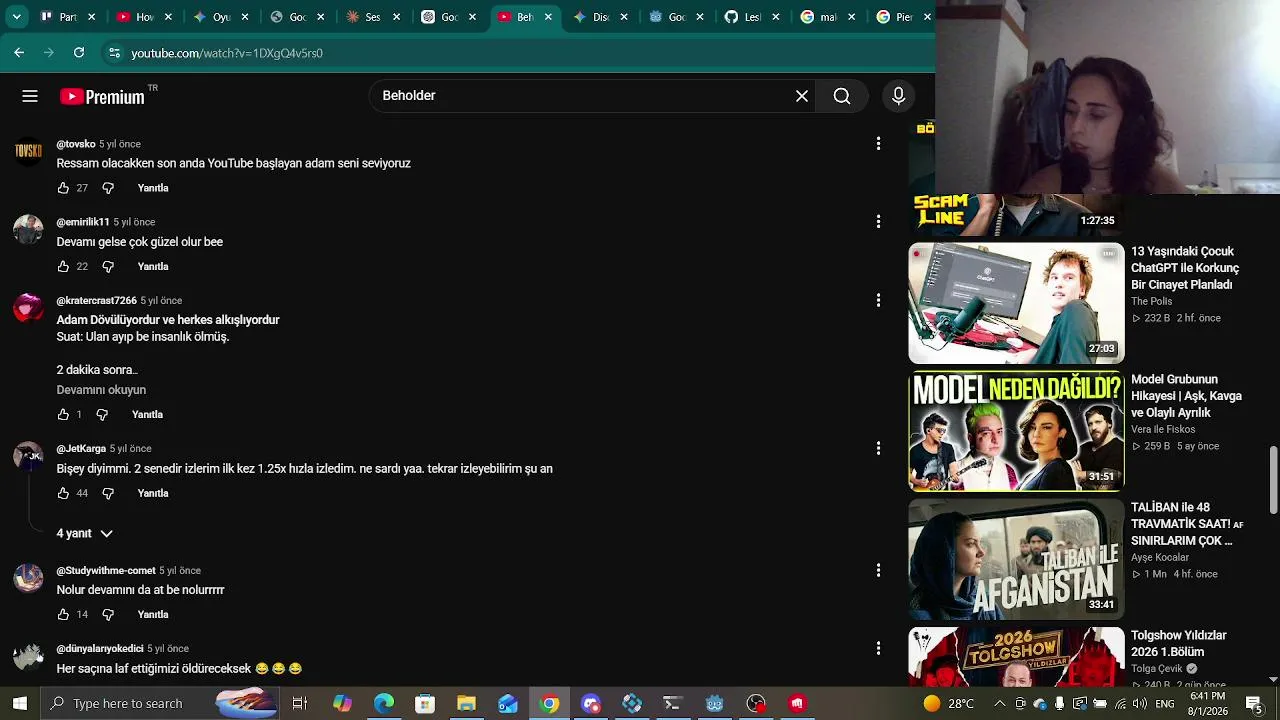Open the @dünyalarıyokedici channel link
This screenshot has width=1280, height=720.
[100, 649]
